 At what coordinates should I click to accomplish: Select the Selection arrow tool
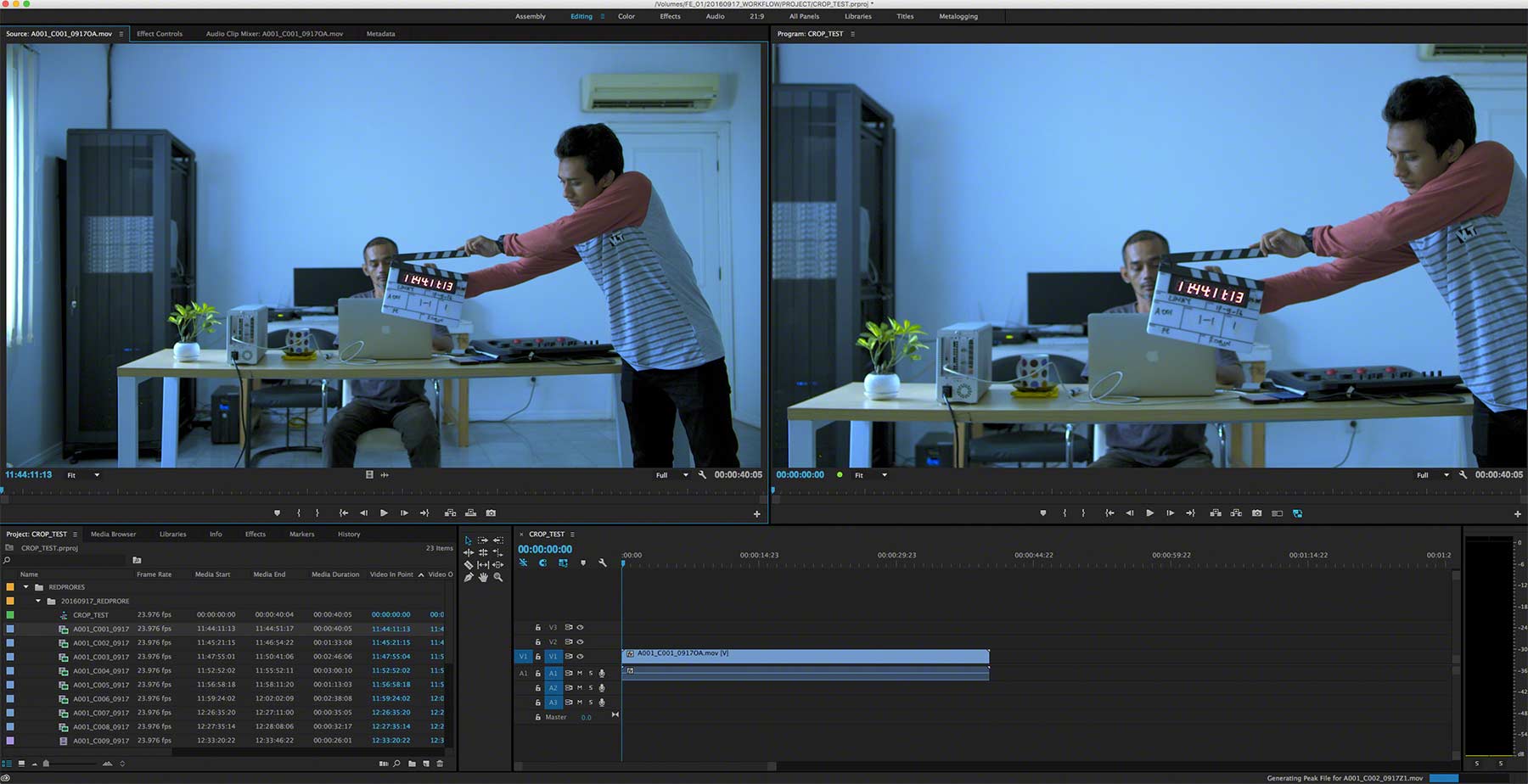[x=468, y=540]
